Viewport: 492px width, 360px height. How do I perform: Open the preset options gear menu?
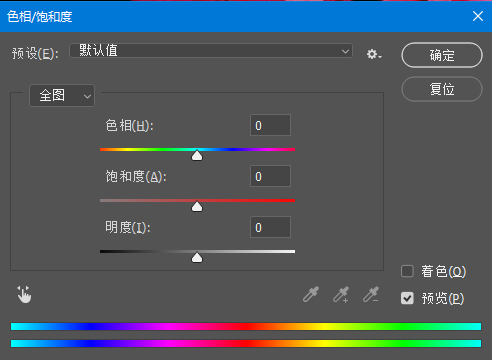tap(374, 54)
